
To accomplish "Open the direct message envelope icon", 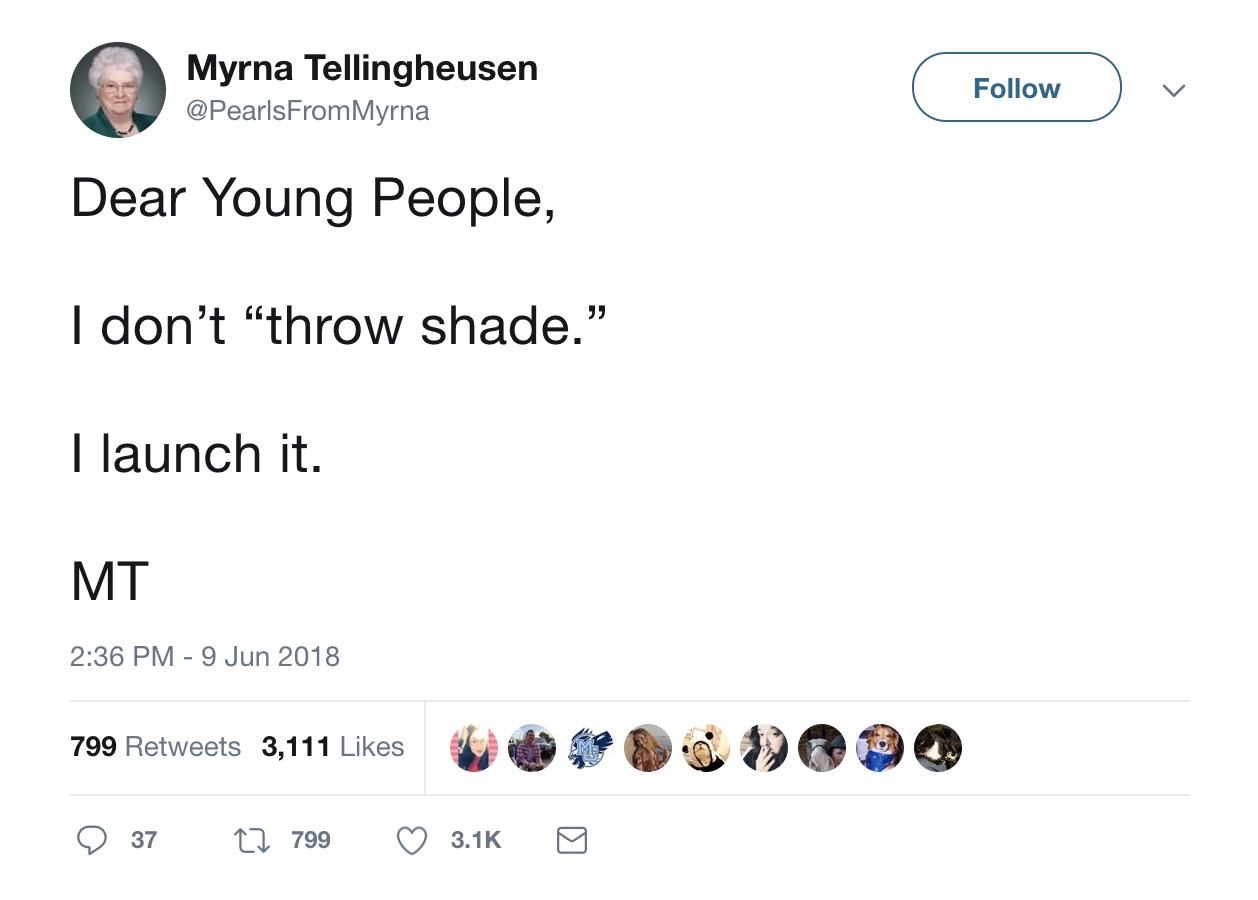I will tap(572, 840).
